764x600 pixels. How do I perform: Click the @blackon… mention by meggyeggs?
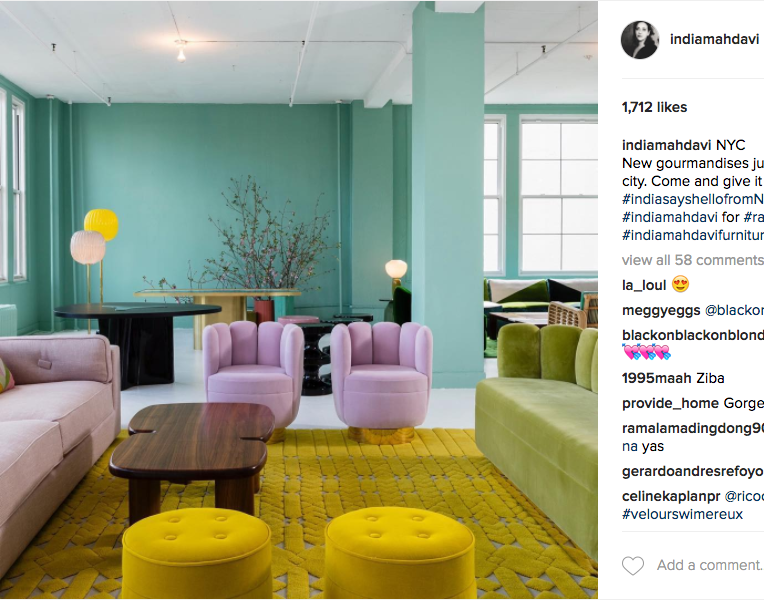734,310
